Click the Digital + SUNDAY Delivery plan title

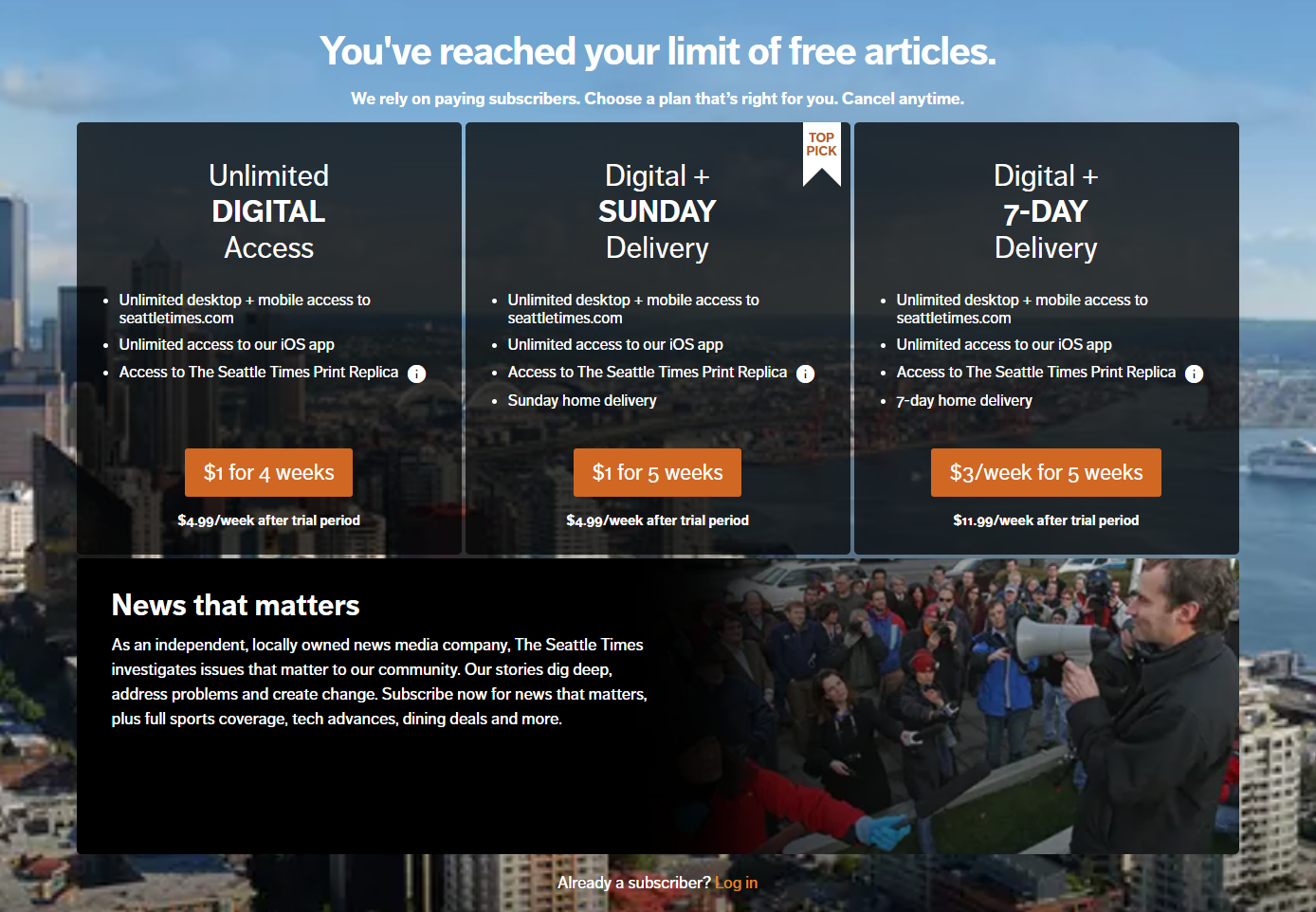coord(657,211)
